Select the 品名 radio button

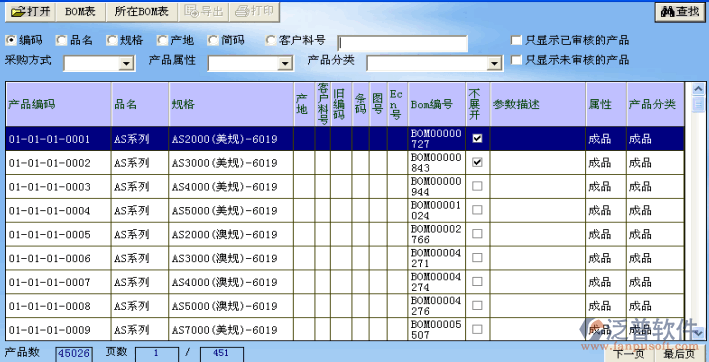pyautogui.click(x=61, y=40)
